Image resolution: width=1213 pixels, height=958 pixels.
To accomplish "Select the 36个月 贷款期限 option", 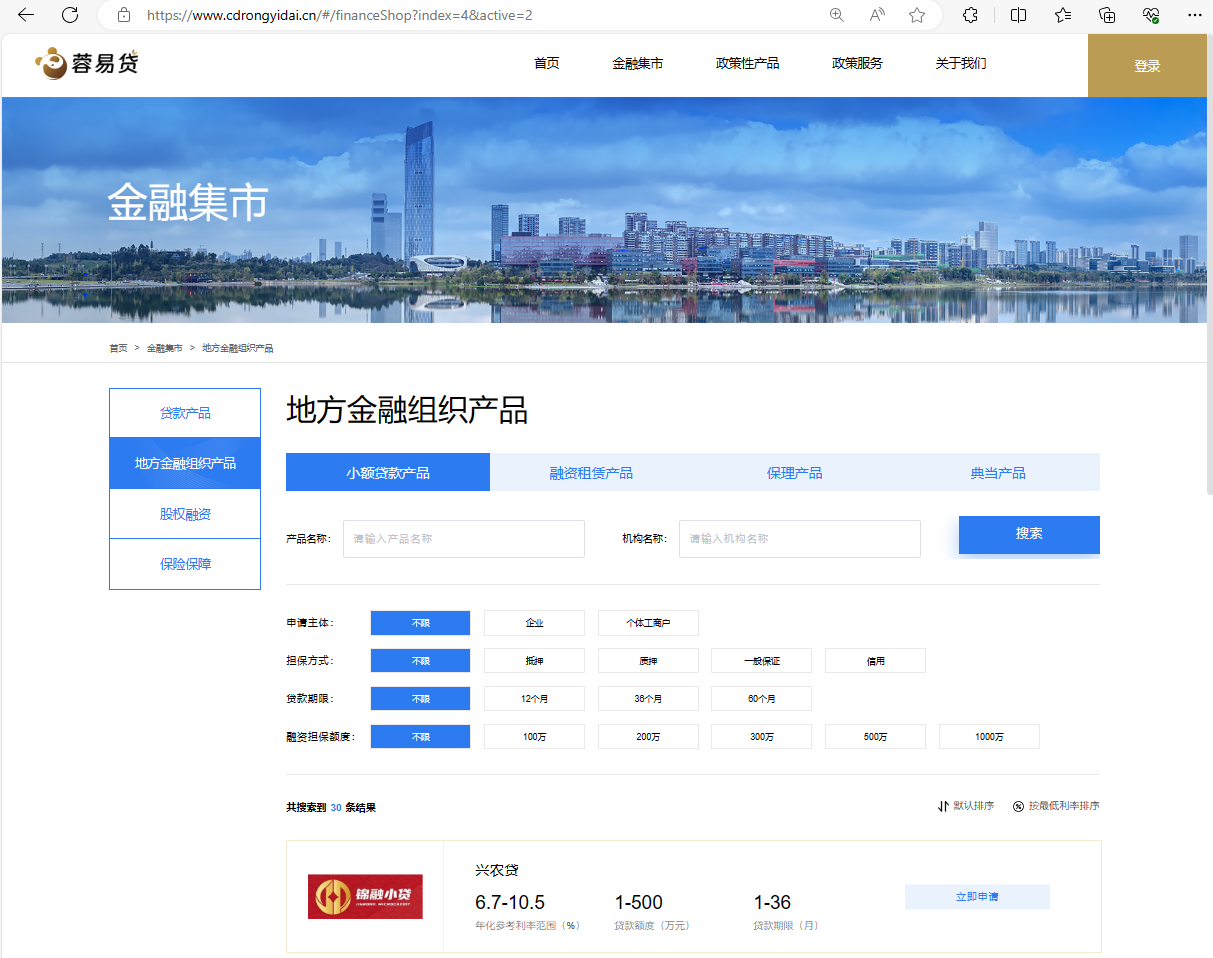I will point(648,698).
